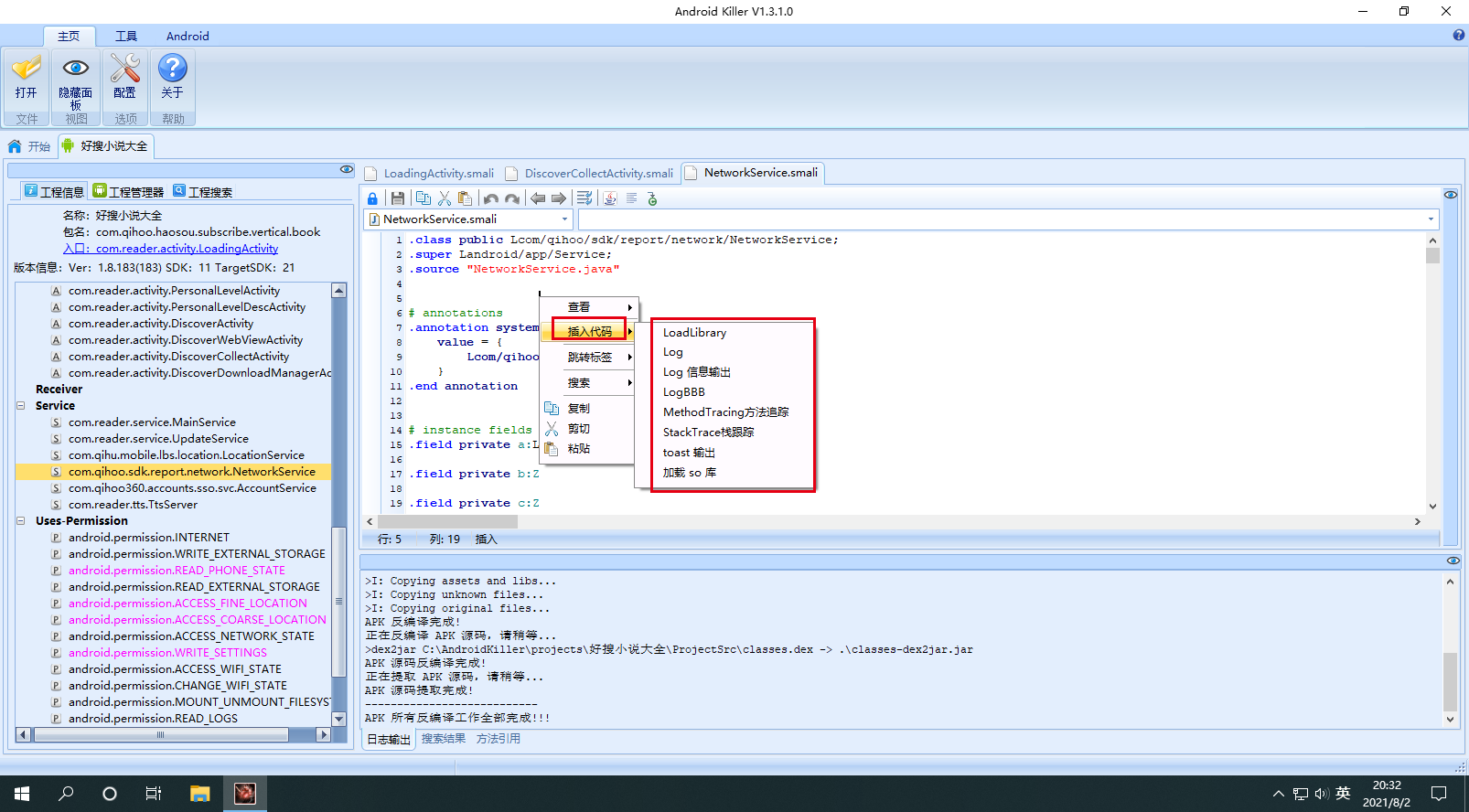Toggle the editor lock read-only icon
This screenshot has width=1469, height=812.
coord(372,198)
